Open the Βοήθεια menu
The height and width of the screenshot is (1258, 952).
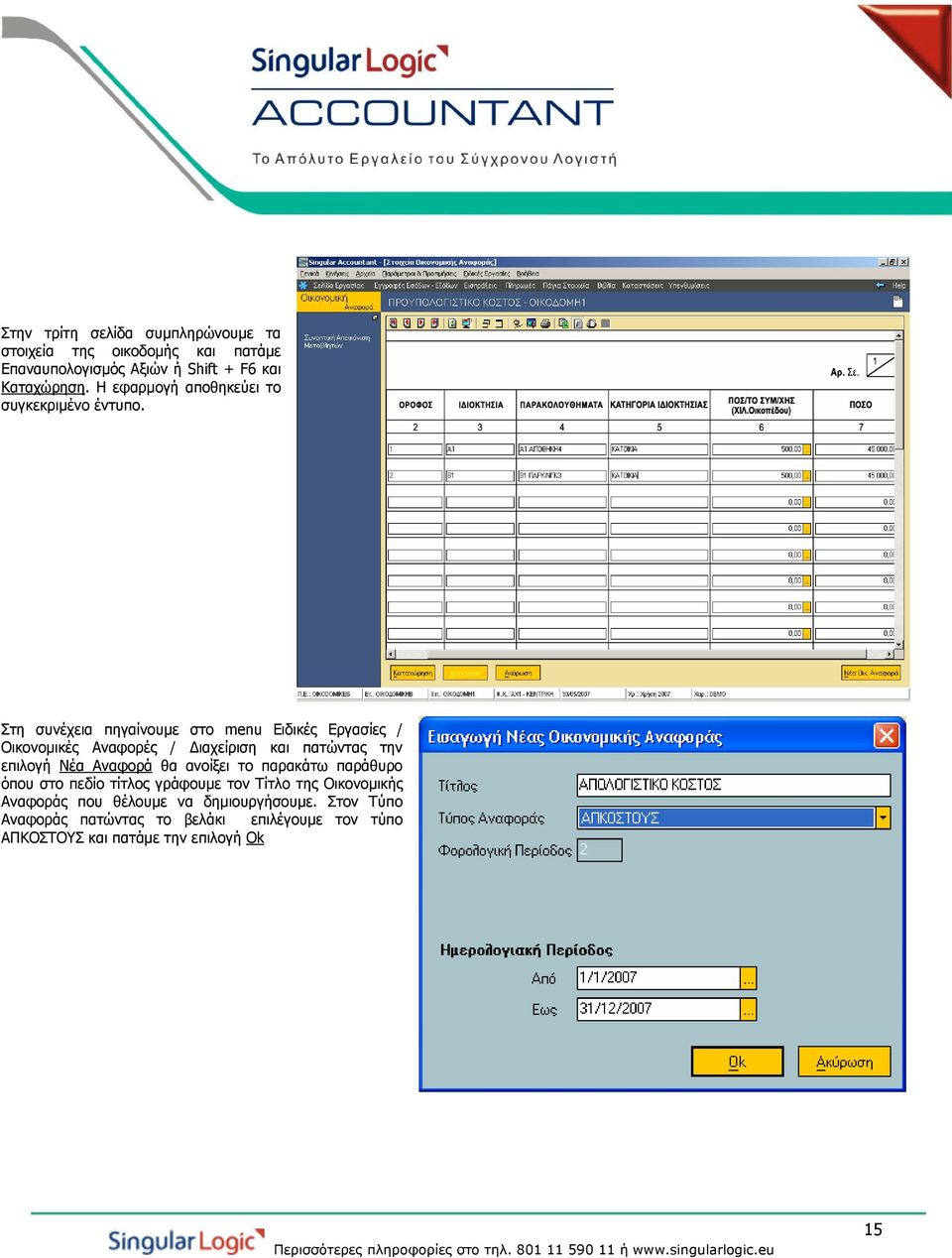tap(528, 274)
